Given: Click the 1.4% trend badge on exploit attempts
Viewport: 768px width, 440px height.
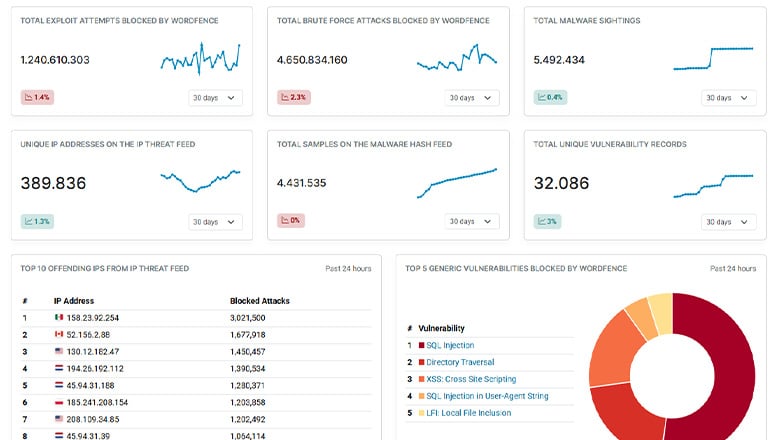Looking at the screenshot, I should click(37, 97).
